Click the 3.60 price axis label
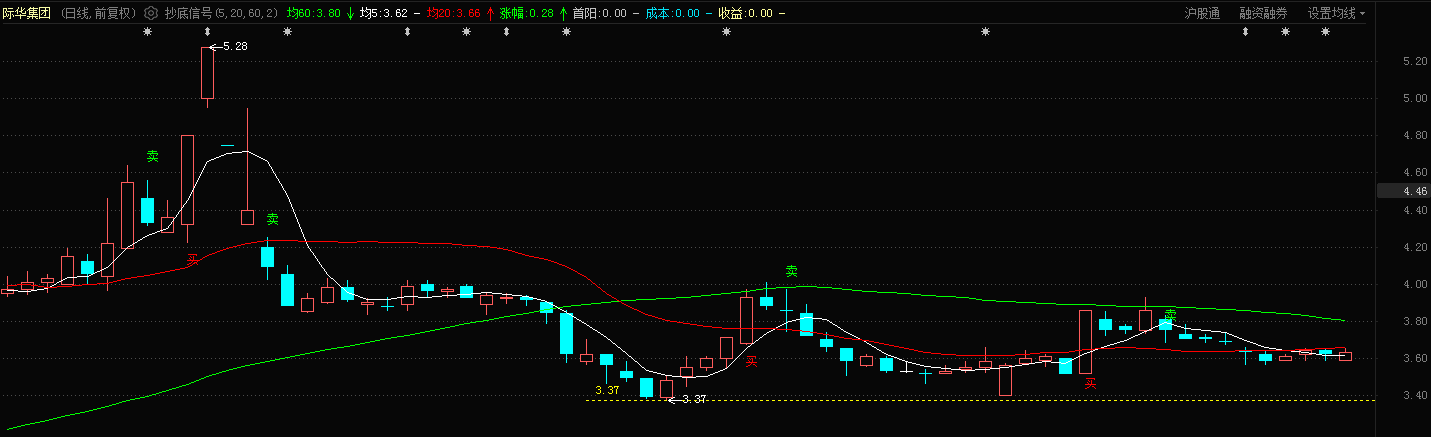The width and height of the screenshot is (1431, 437). click(x=1415, y=358)
